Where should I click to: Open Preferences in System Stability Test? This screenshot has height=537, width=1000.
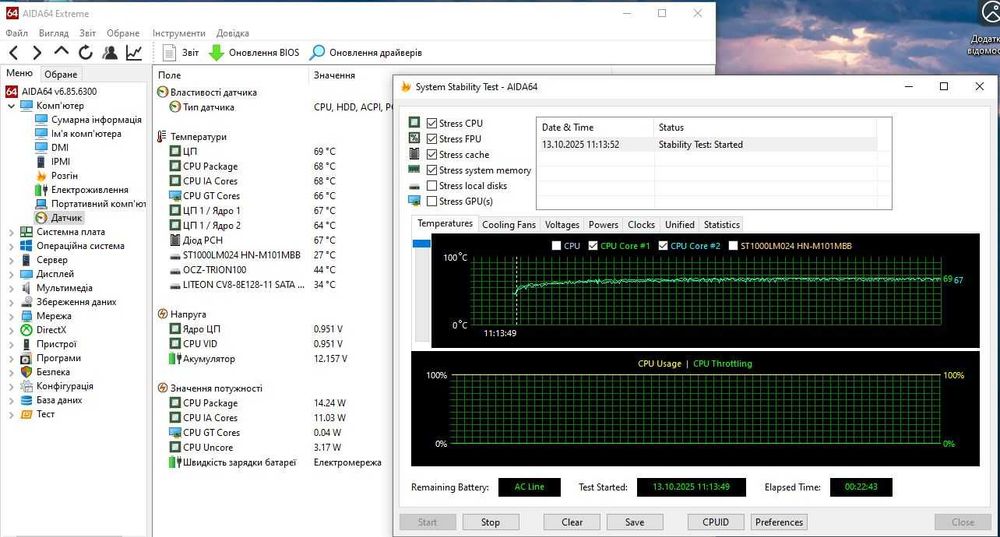point(779,522)
